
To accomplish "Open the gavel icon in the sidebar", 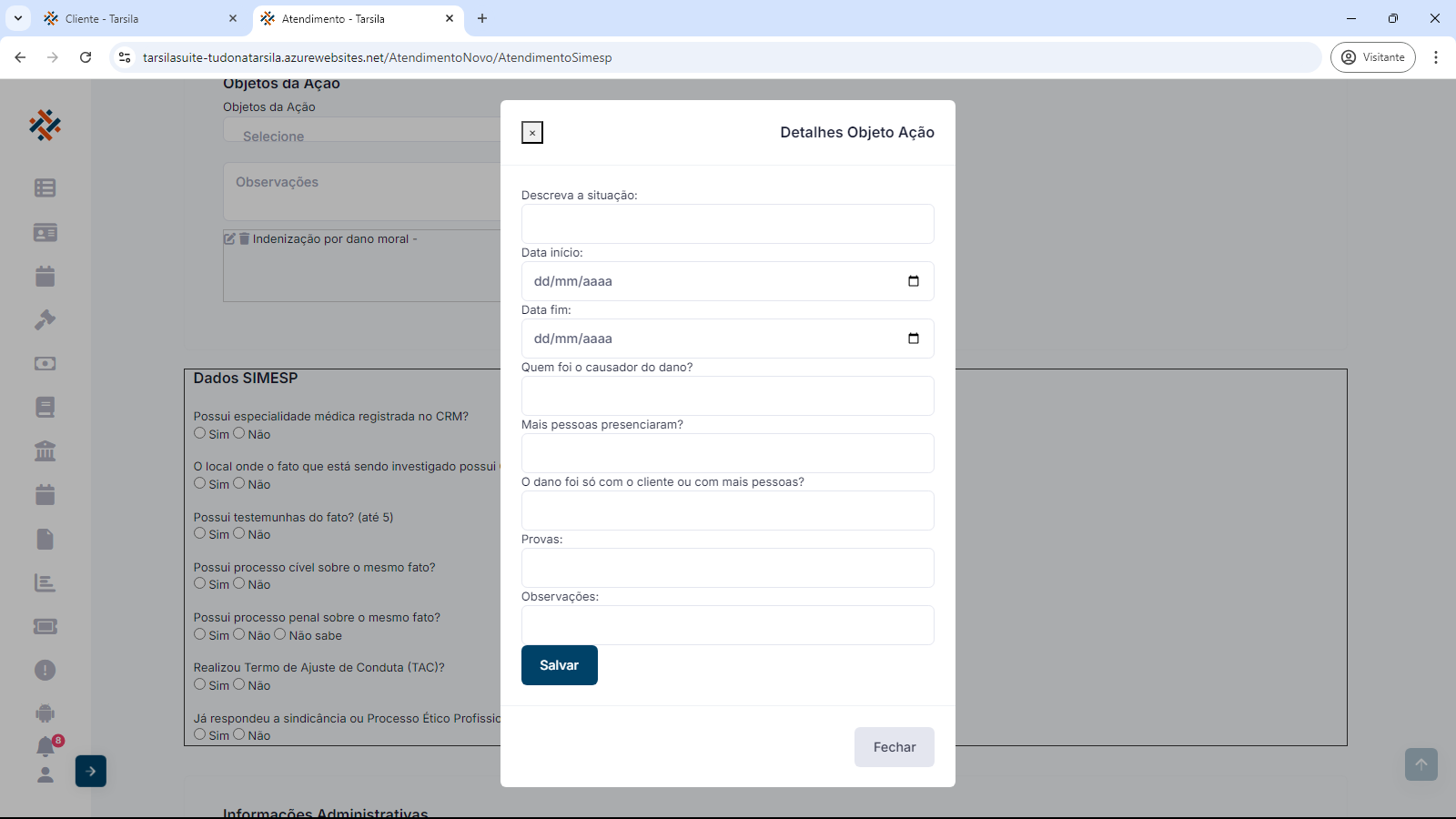I will click(45, 319).
